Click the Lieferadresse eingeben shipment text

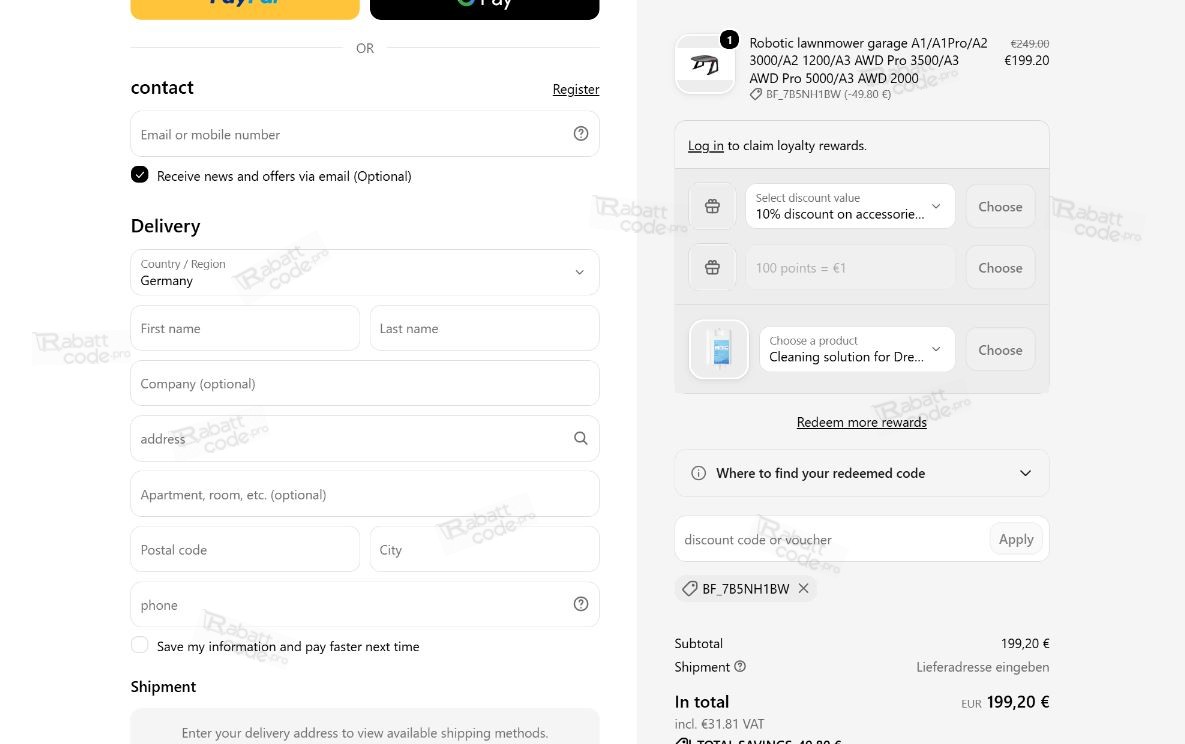(x=982, y=667)
